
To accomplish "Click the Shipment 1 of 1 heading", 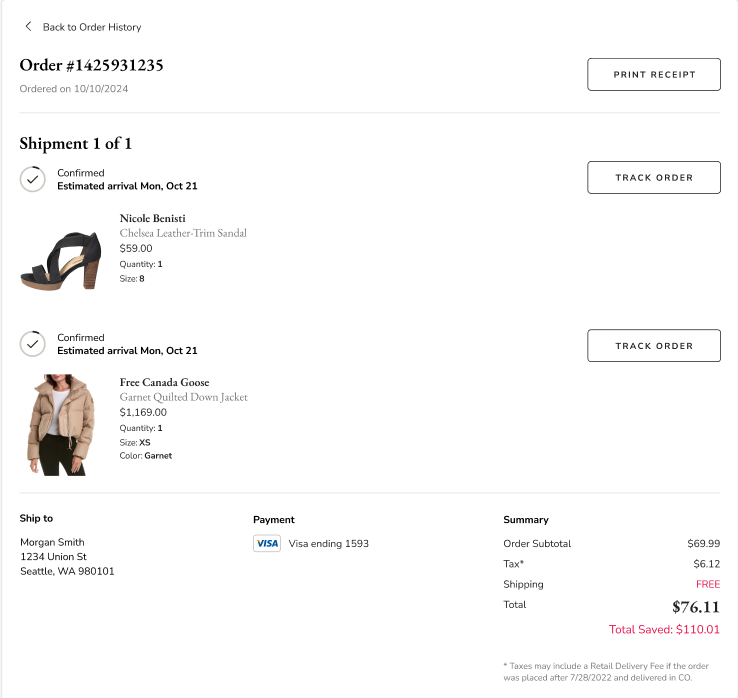I will [75, 143].
